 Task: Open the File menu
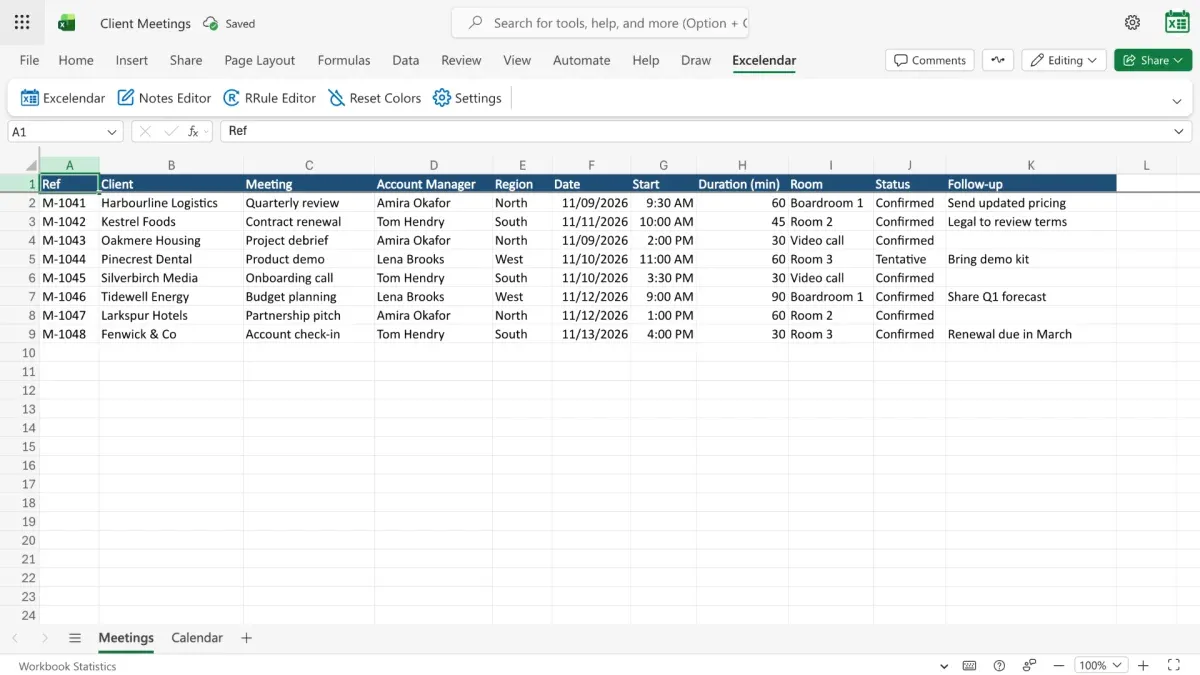(30, 60)
